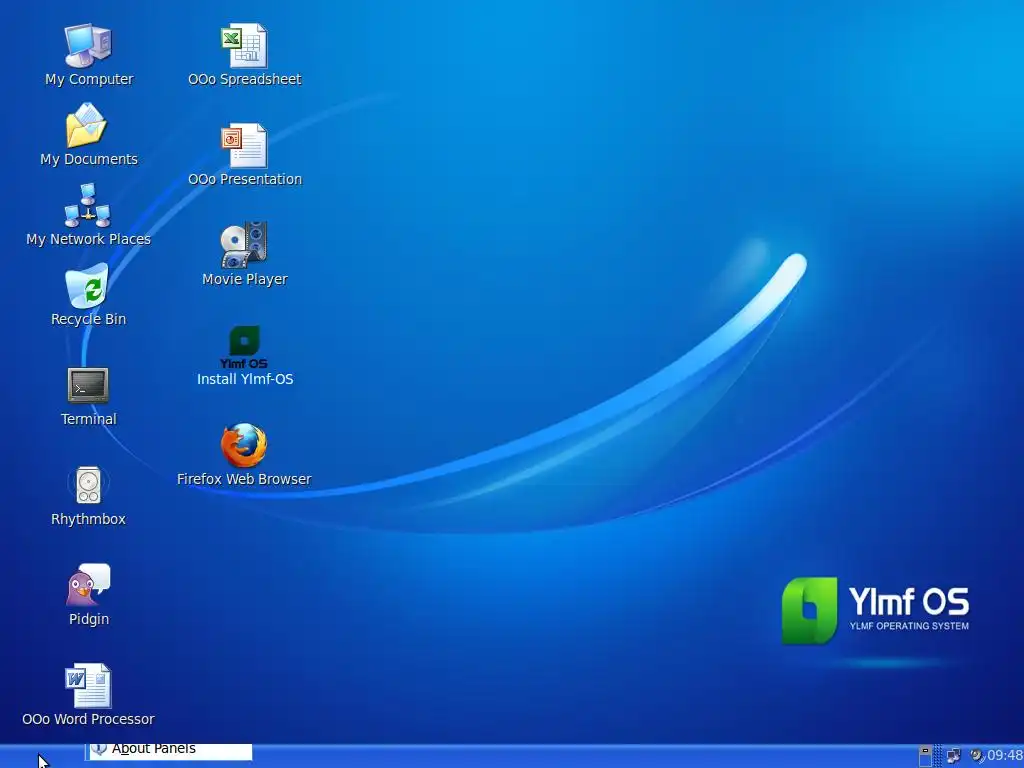Viewport: 1024px width, 768px height.
Task: Click the Pidgin messenger icon
Action: [88, 584]
